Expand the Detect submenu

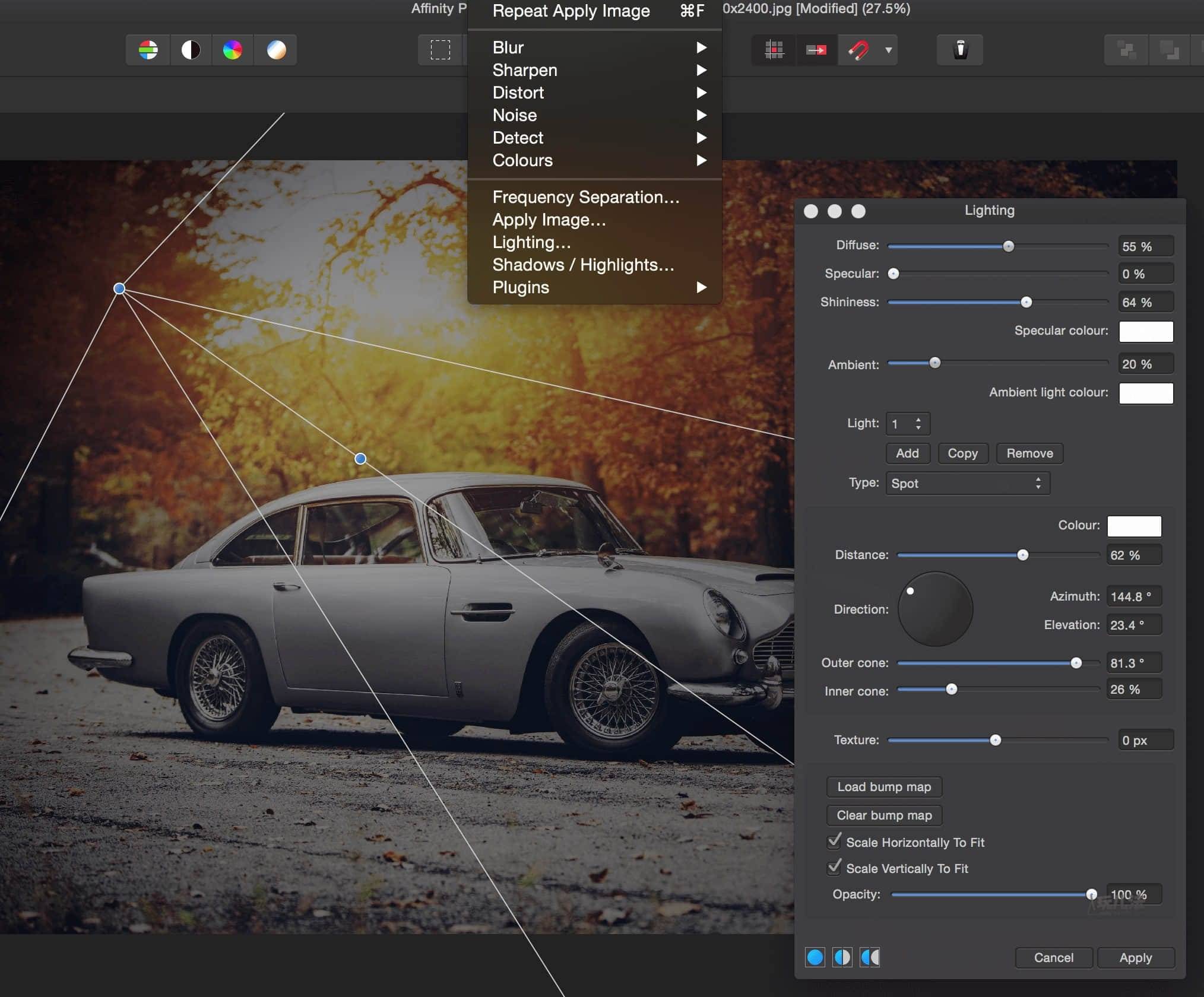tap(595, 138)
